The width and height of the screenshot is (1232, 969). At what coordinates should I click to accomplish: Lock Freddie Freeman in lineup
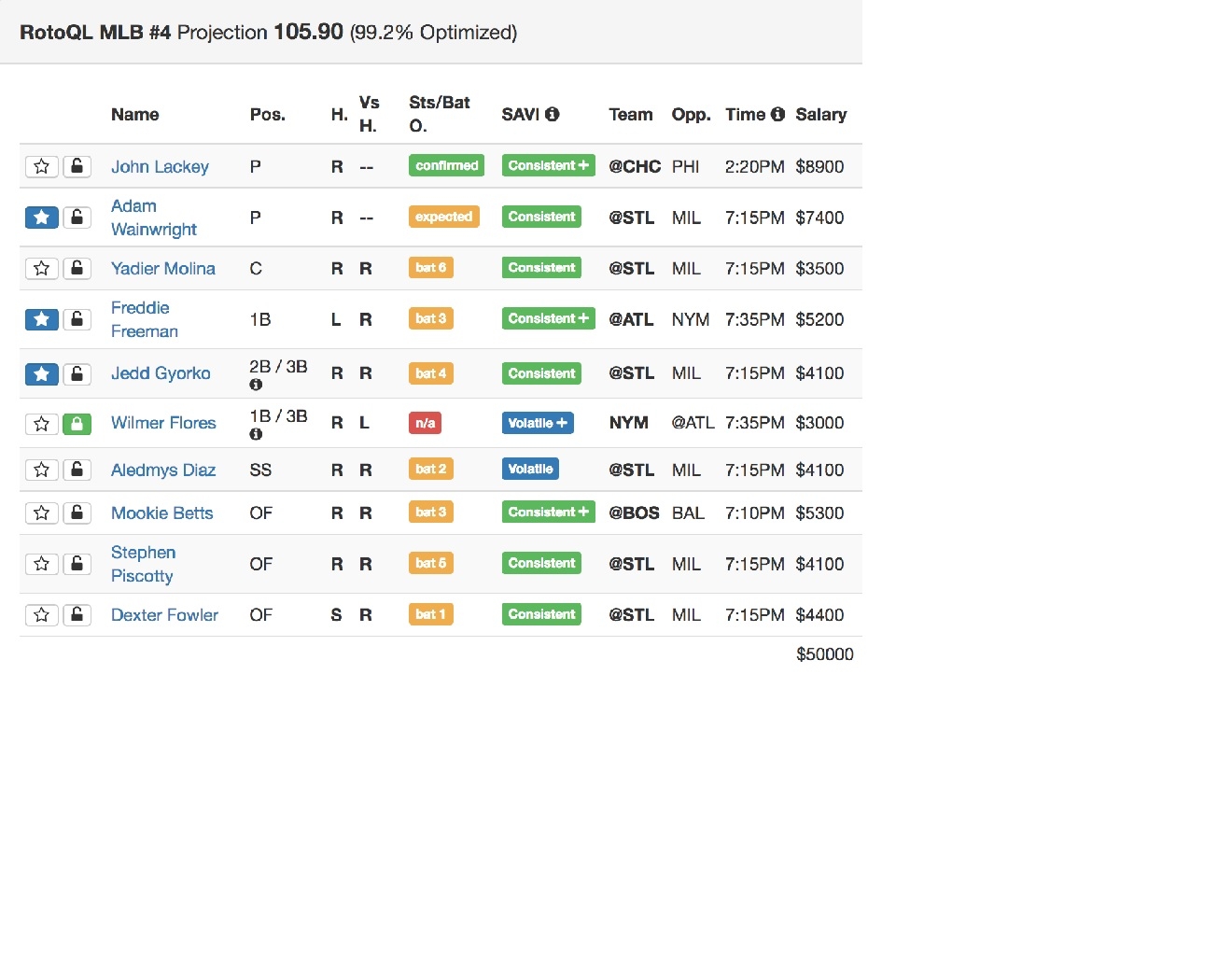(x=77, y=319)
